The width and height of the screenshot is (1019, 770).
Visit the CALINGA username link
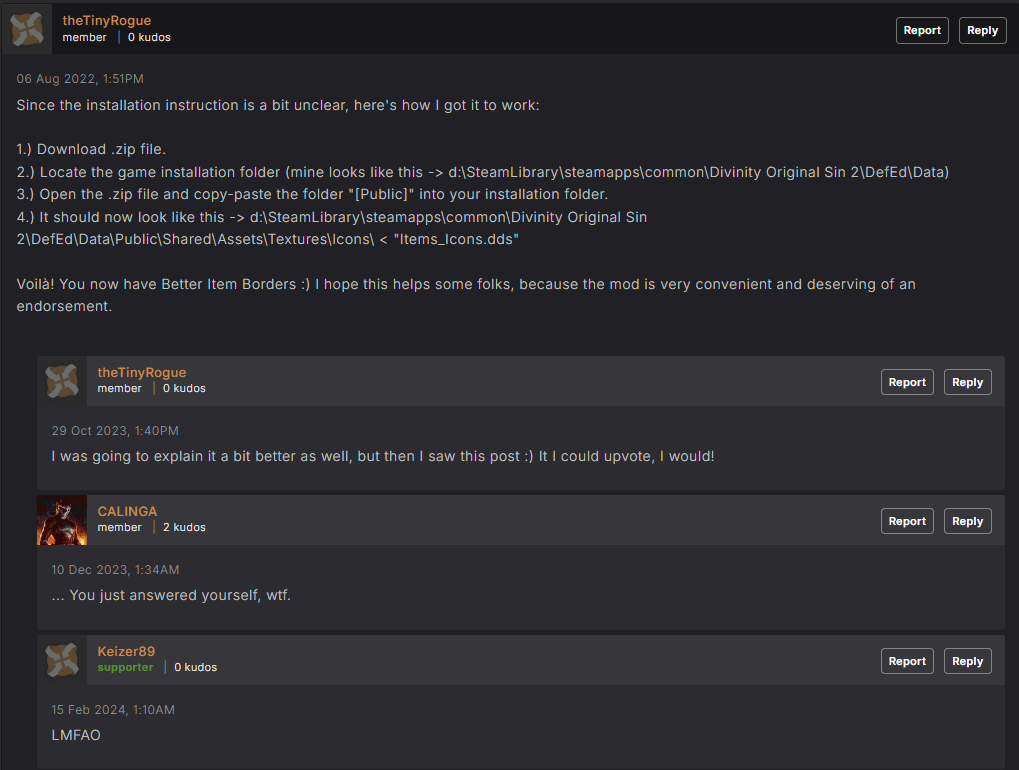pos(127,512)
